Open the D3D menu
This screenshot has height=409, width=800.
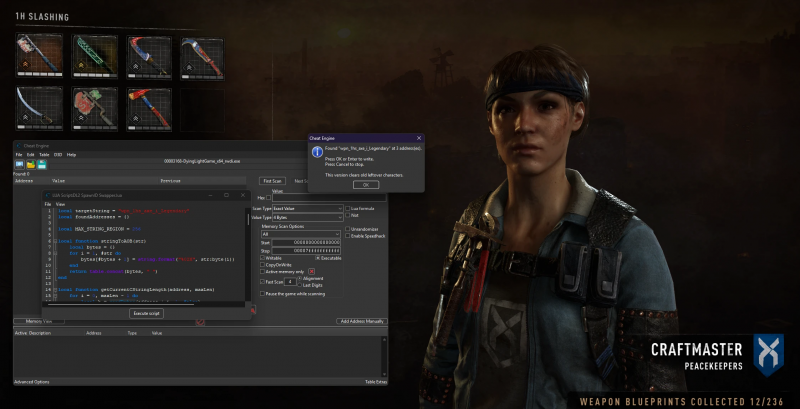point(58,155)
